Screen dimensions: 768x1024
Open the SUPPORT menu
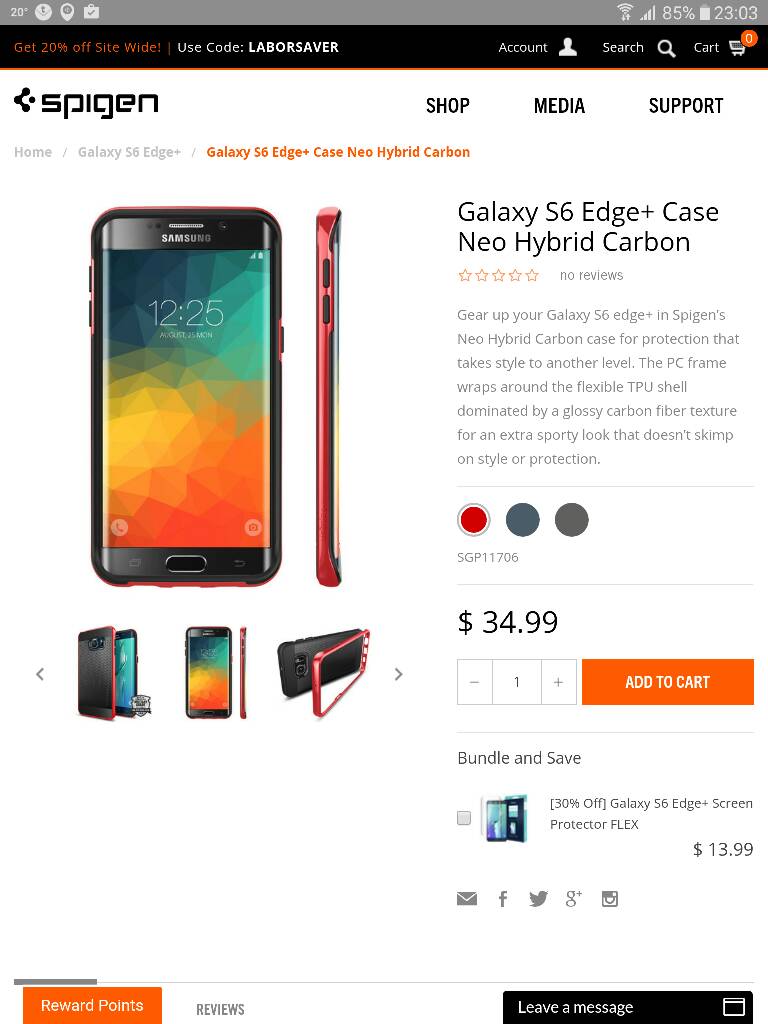click(x=686, y=106)
